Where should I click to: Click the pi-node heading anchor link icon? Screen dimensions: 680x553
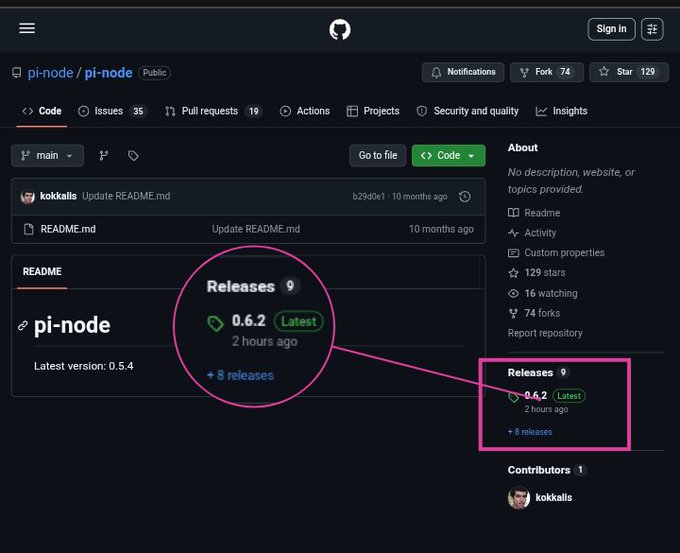23,325
